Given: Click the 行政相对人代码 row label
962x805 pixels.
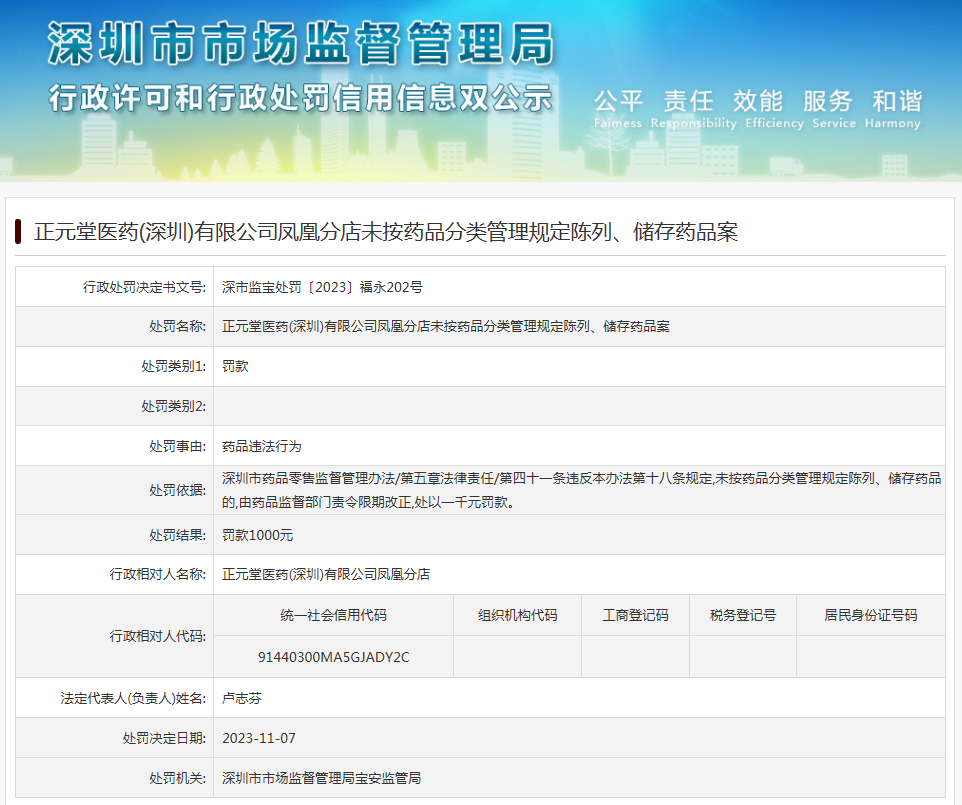Looking at the screenshot, I should tap(158, 636).
